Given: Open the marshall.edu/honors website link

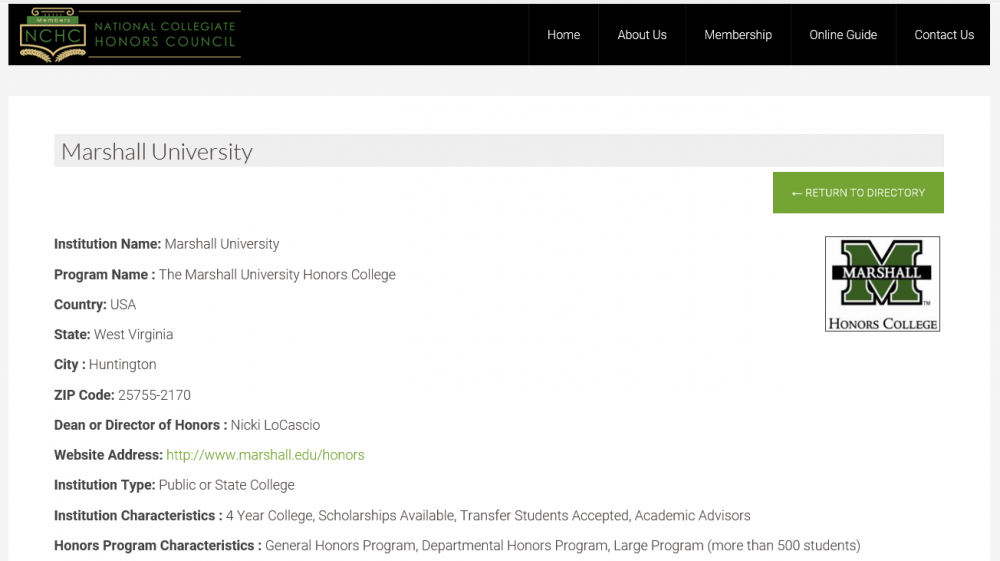Looking at the screenshot, I should click(x=265, y=455).
